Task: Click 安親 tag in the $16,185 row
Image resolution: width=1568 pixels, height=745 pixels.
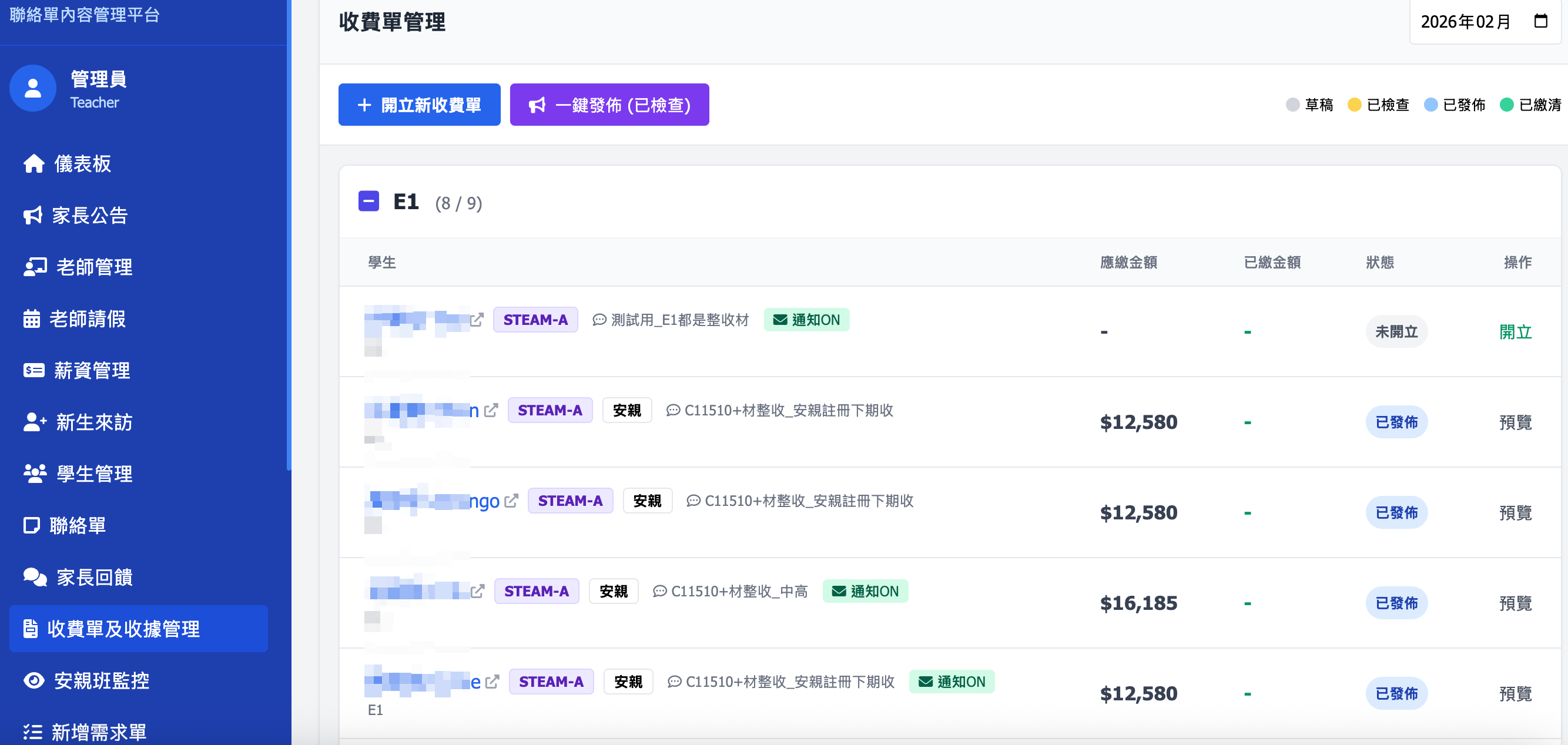Action: [x=613, y=591]
